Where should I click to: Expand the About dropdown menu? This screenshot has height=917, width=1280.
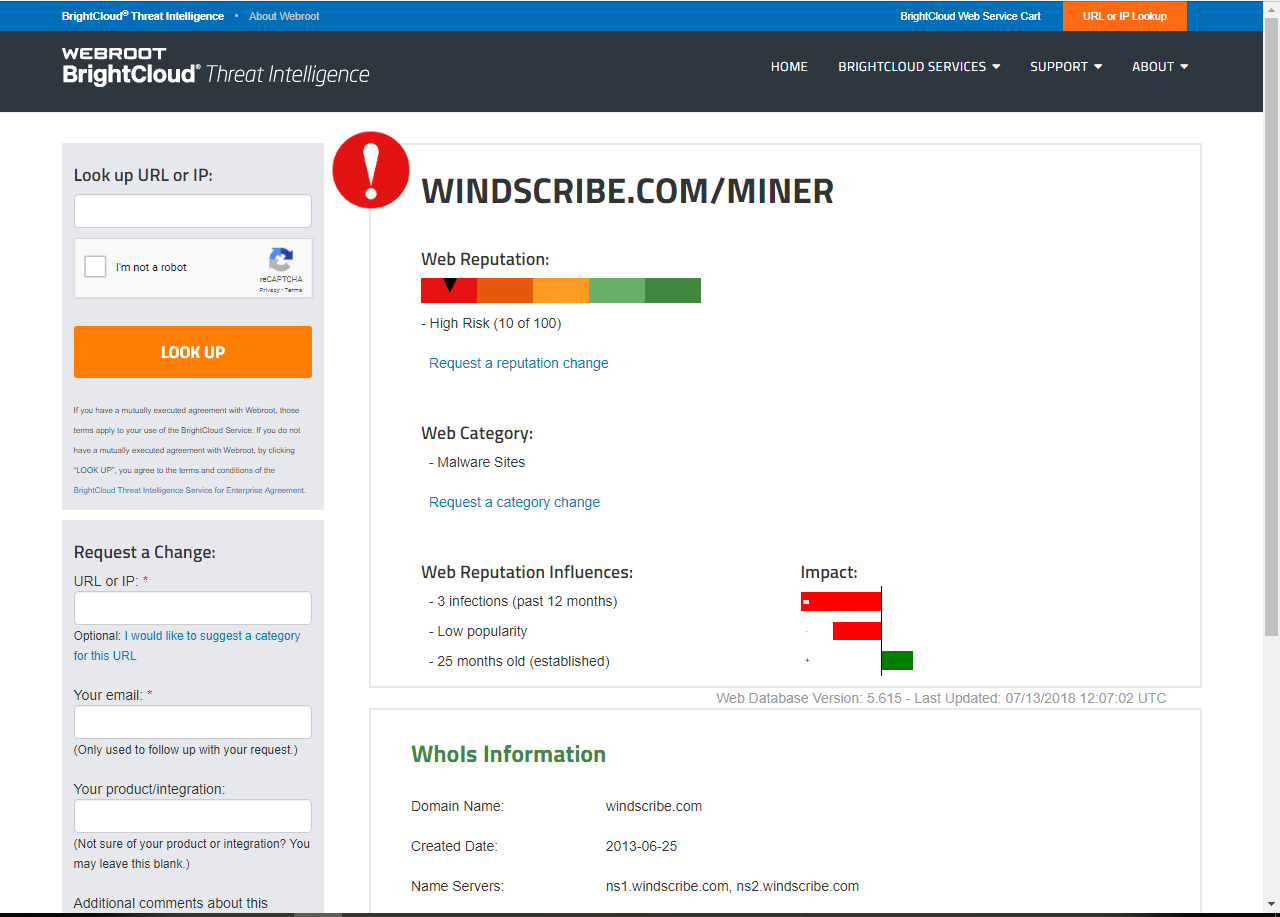1160,67
